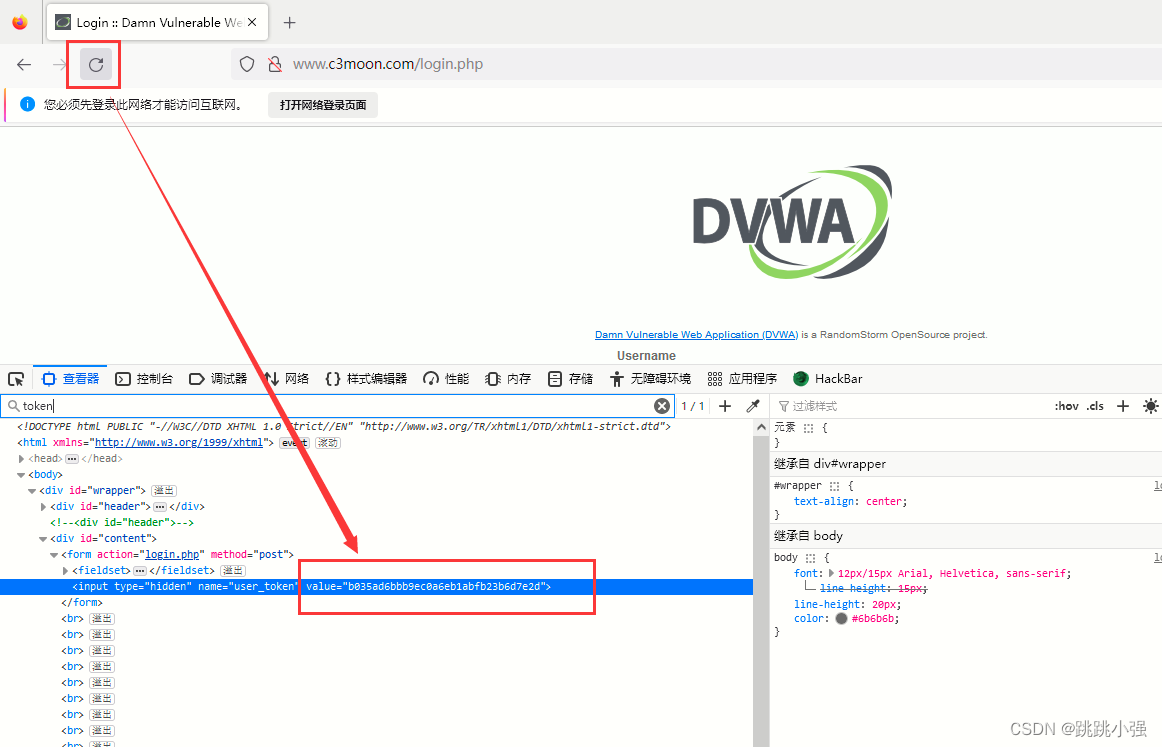Collapse the div content node
This screenshot has height=747, width=1162.
click(43, 539)
